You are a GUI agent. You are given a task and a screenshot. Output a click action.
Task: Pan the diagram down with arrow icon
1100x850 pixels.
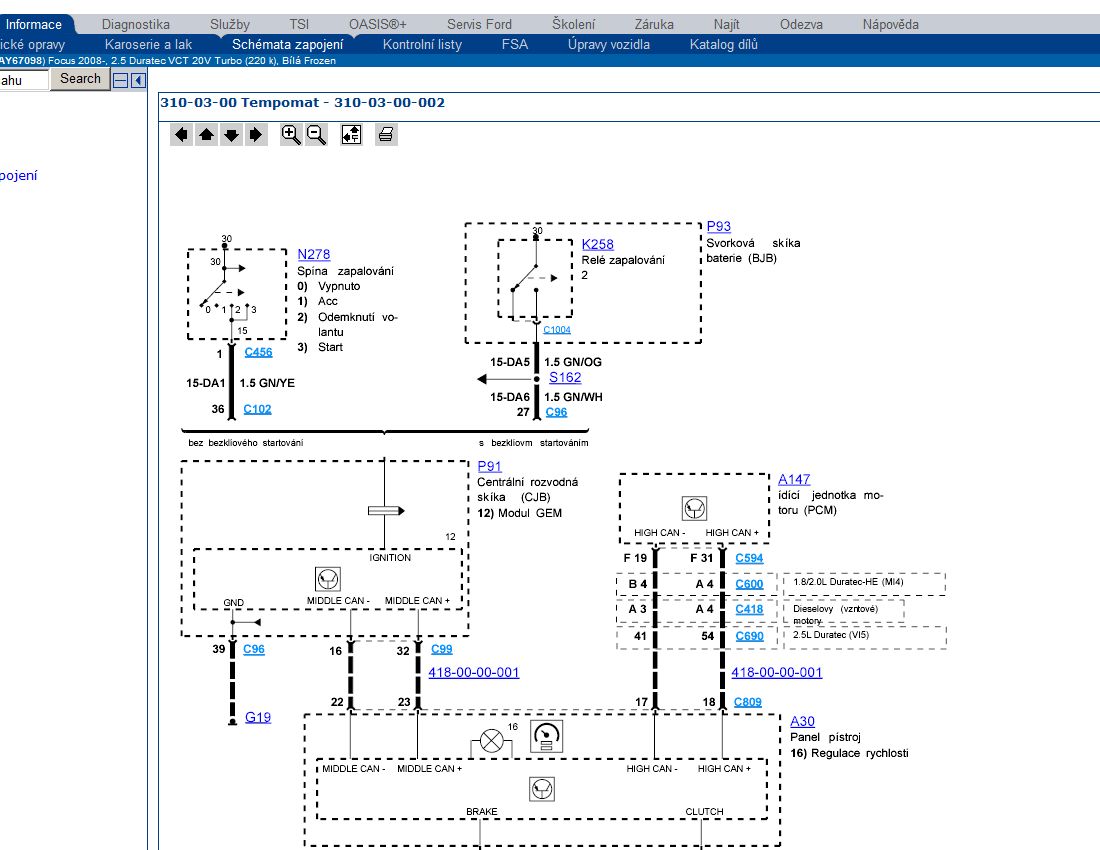pos(231,135)
